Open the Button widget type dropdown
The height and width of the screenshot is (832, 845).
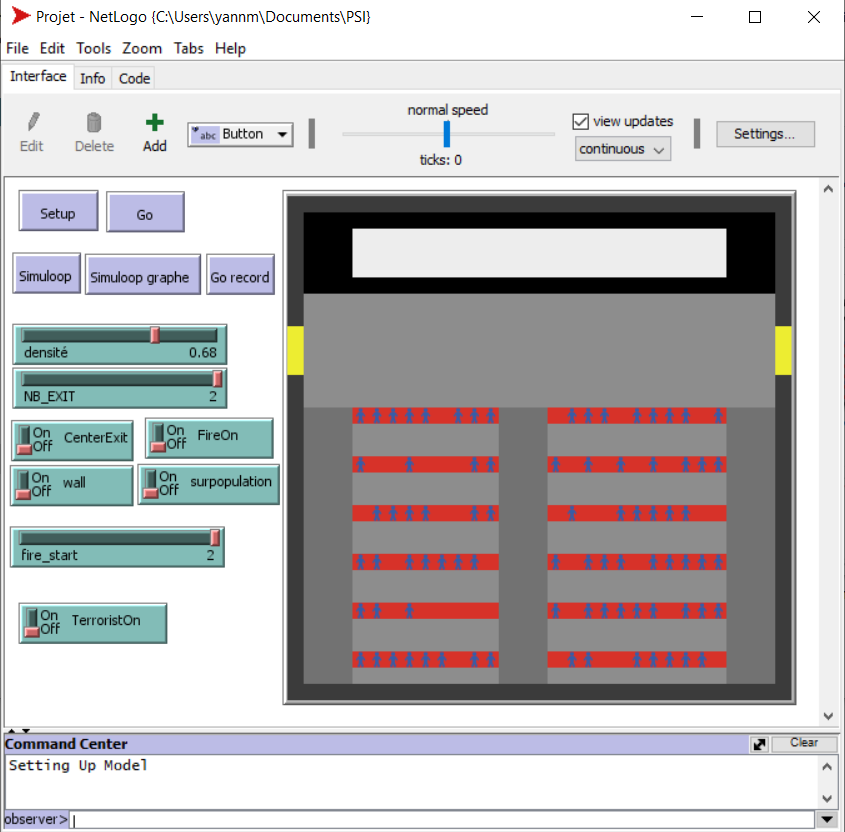click(x=240, y=134)
